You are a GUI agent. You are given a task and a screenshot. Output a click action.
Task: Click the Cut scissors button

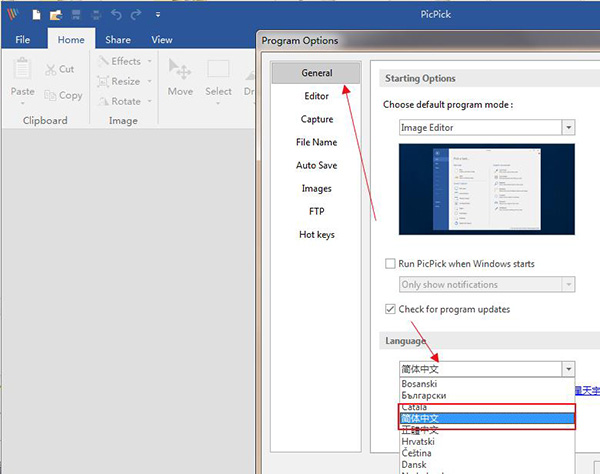(x=59, y=69)
